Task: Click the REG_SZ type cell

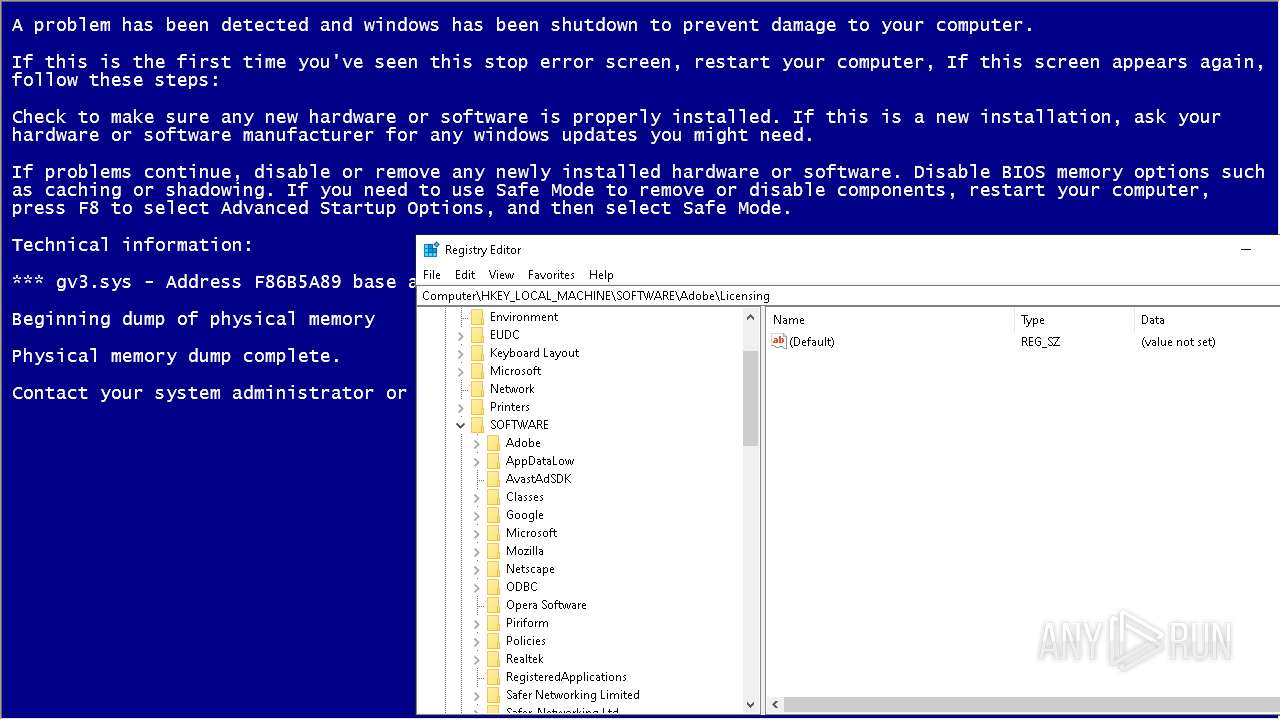Action: [1040, 342]
